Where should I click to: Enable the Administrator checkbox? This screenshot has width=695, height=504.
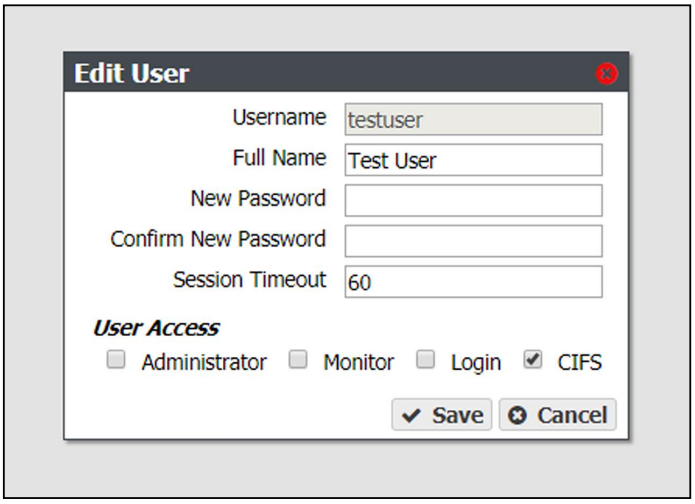[x=116, y=359]
